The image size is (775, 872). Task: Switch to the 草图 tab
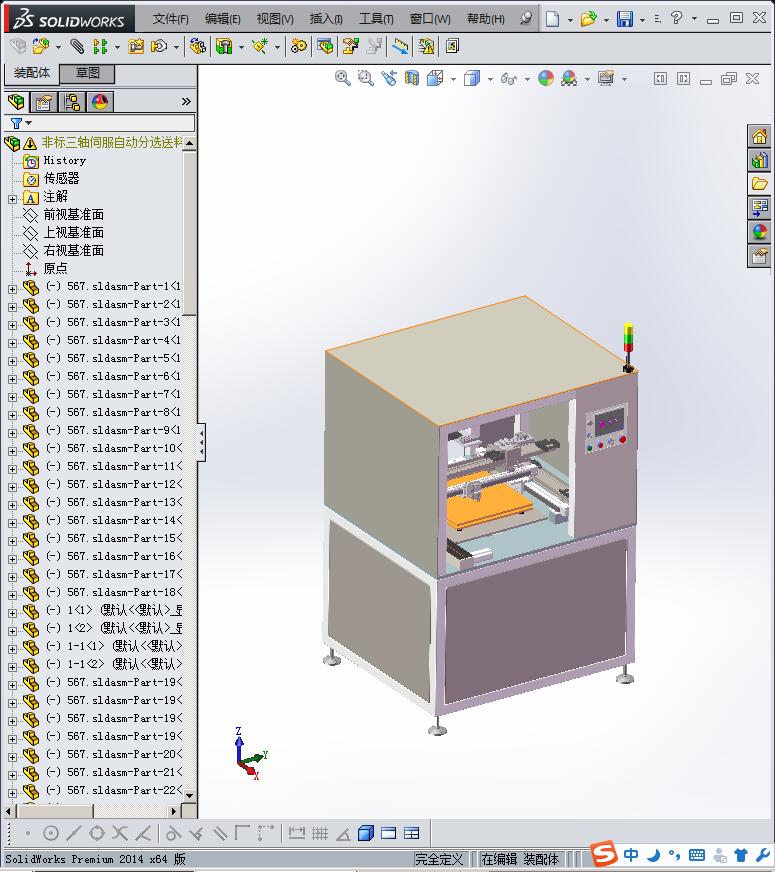(x=87, y=73)
